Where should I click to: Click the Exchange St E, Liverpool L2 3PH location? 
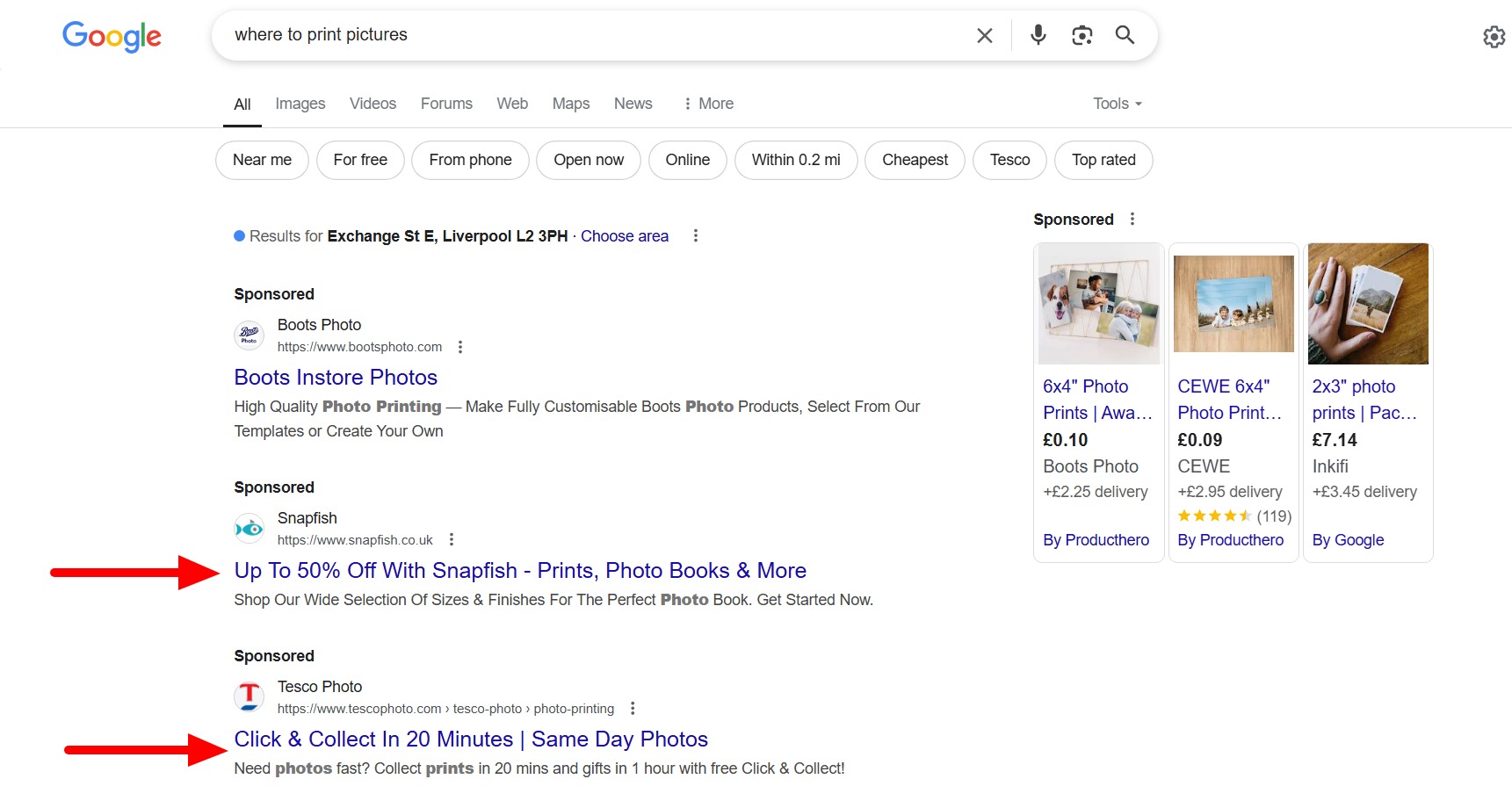click(447, 236)
